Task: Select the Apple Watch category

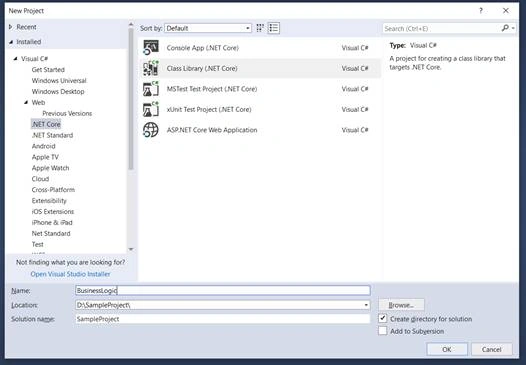Action: pos(50,168)
